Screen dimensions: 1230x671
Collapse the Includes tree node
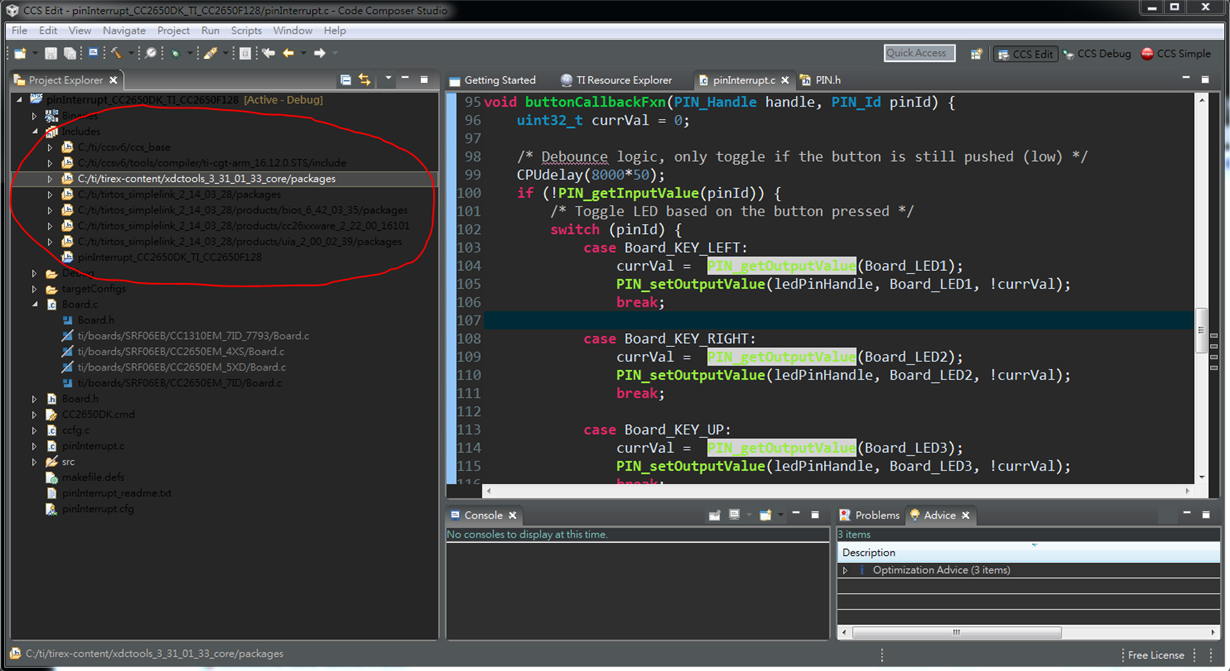[35, 131]
